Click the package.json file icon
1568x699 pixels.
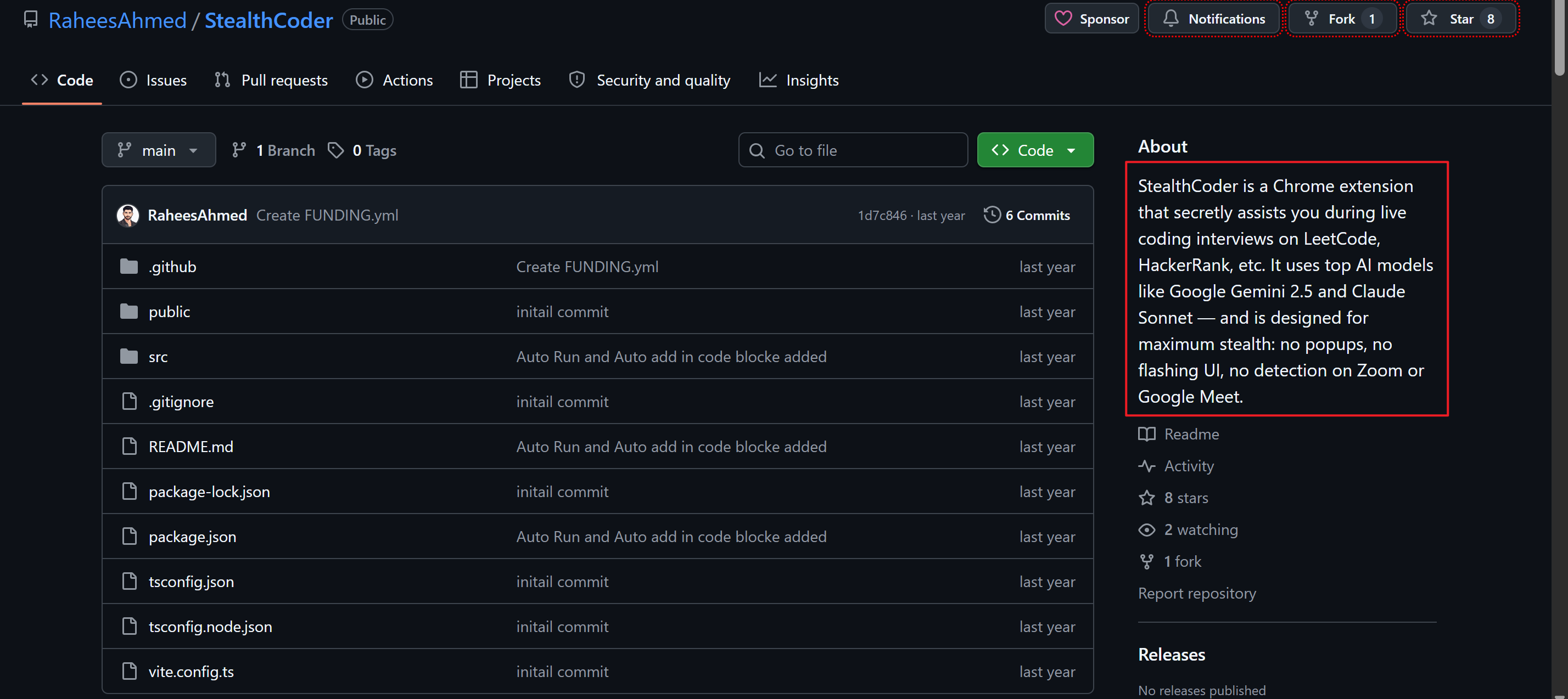129,537
